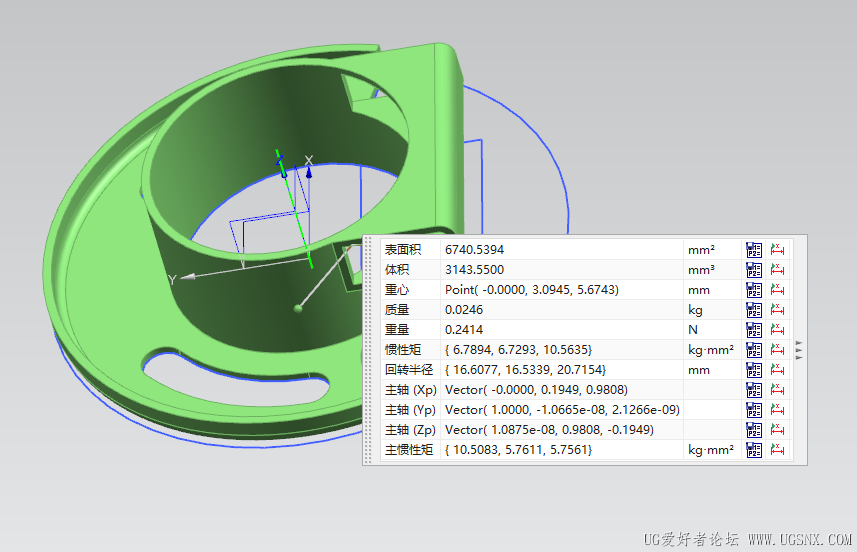857x552 pixels.
Task: Select the surface area value 6740.5394
Action: [474, 250]
